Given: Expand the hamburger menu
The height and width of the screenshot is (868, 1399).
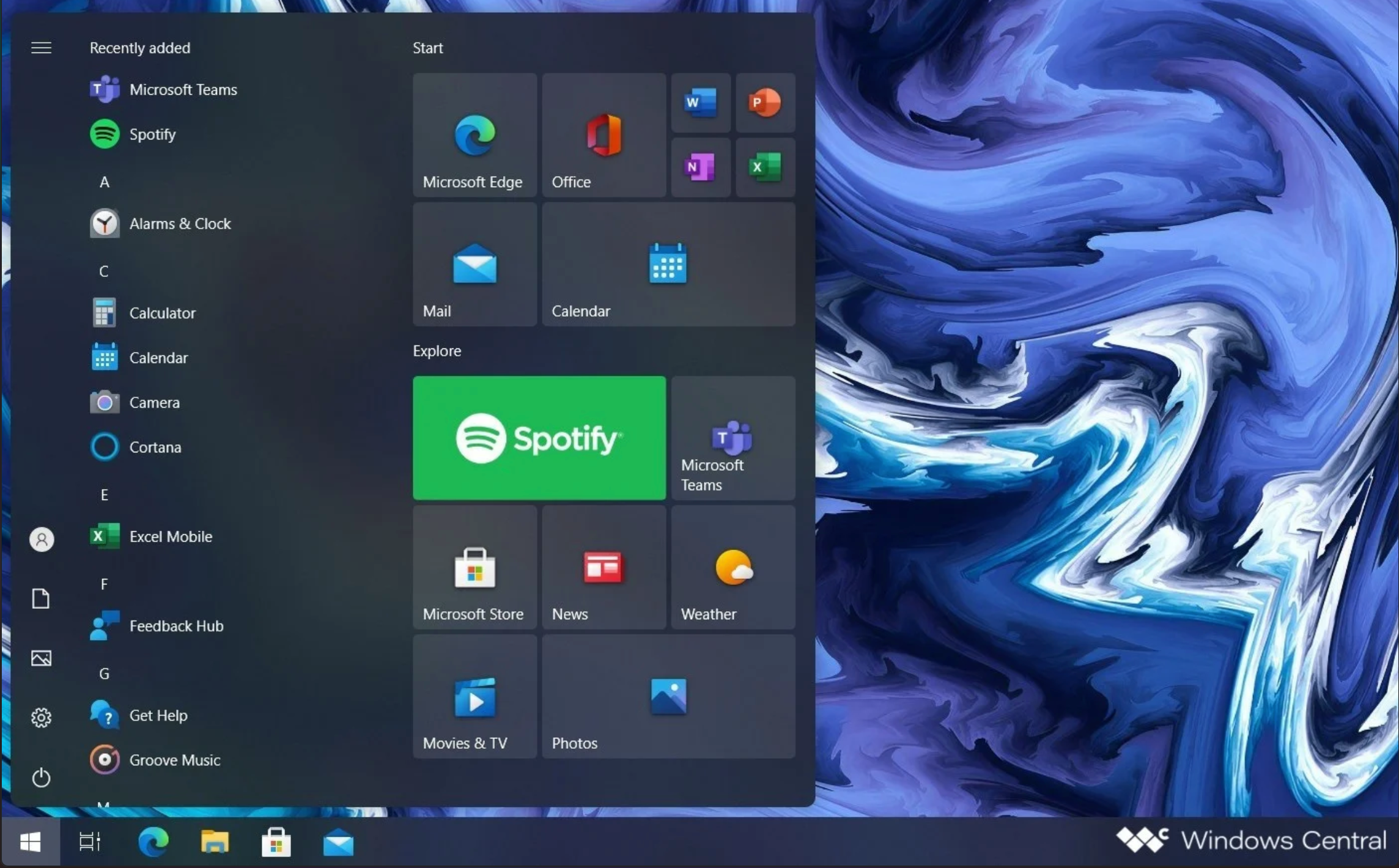Looking at the screenshot, I should 41,48.
